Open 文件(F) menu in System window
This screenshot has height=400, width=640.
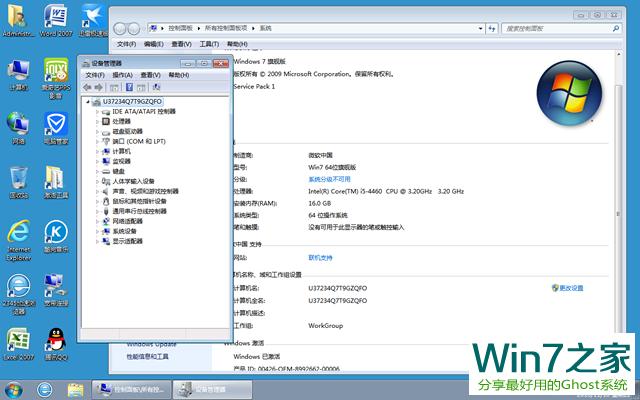(126, 44)
